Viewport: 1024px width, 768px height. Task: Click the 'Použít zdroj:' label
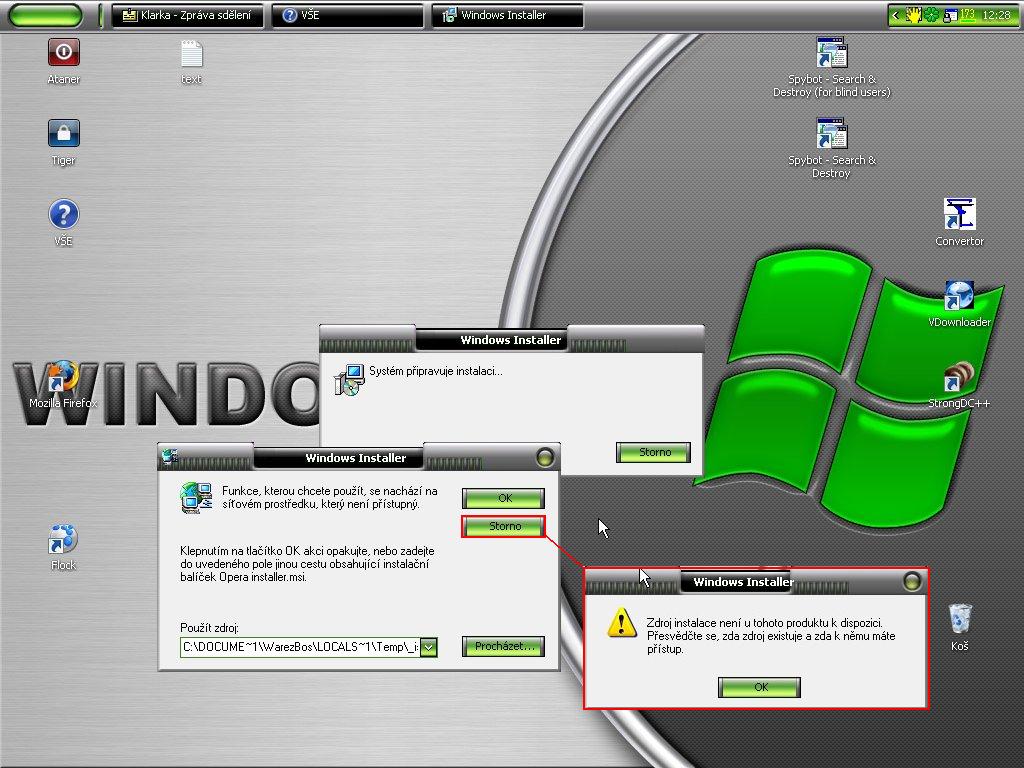[209, 628]
